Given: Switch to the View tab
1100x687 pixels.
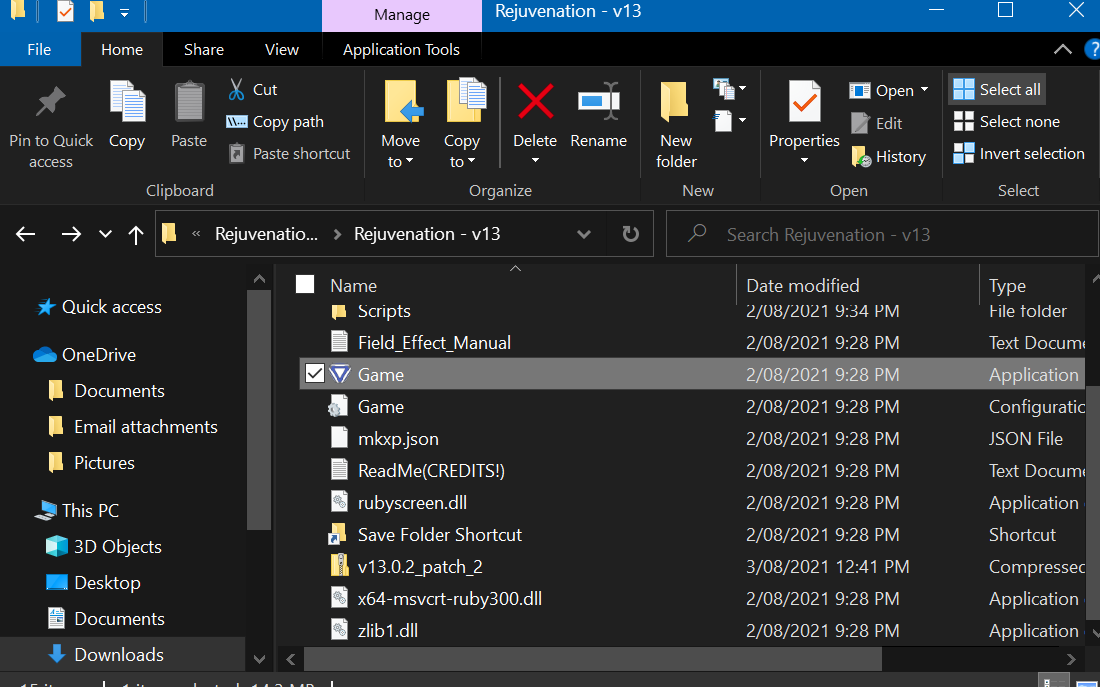Looking at the screenshot, I should (x=282, y=50).
